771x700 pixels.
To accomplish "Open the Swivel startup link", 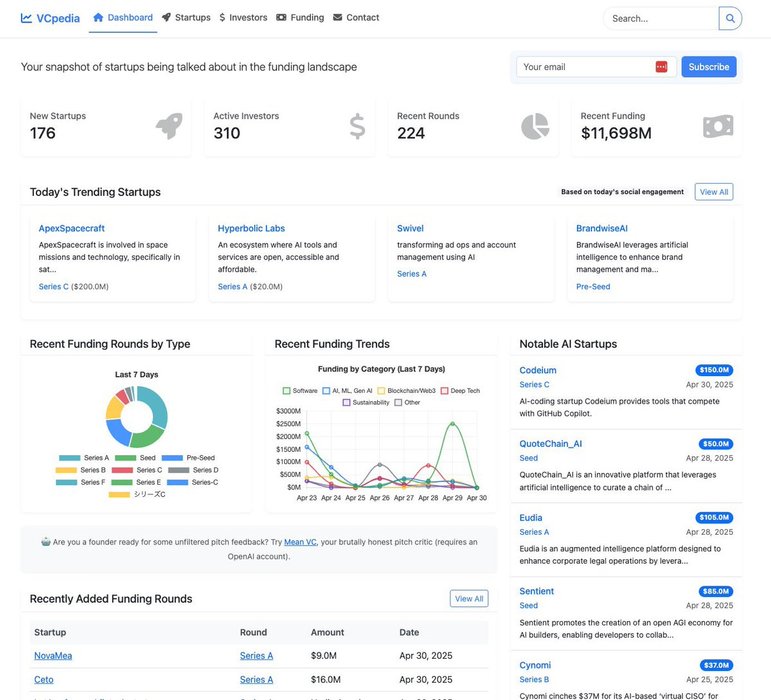I will (410, 228).
